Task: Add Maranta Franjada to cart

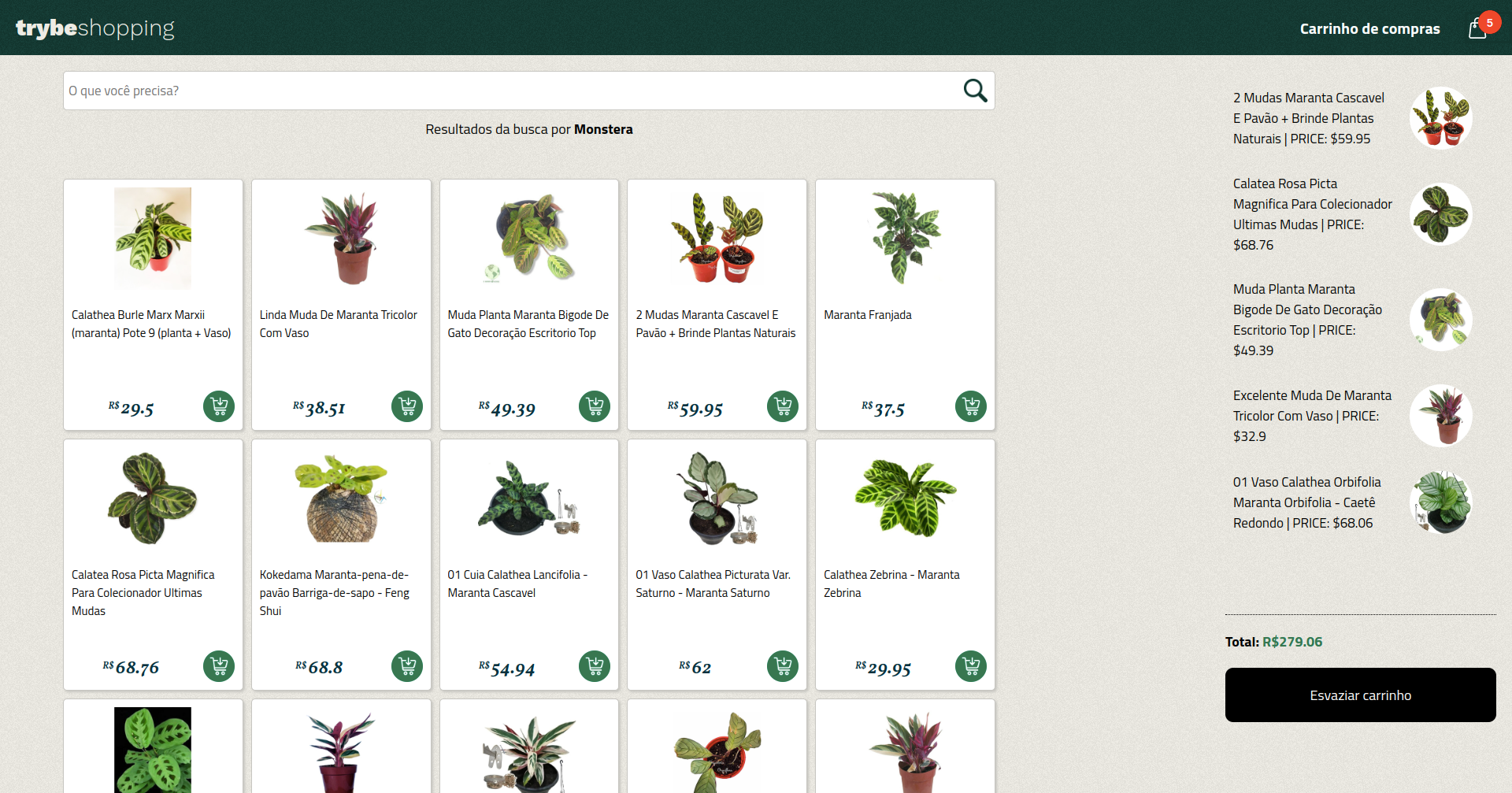Action: click(971, 406)
